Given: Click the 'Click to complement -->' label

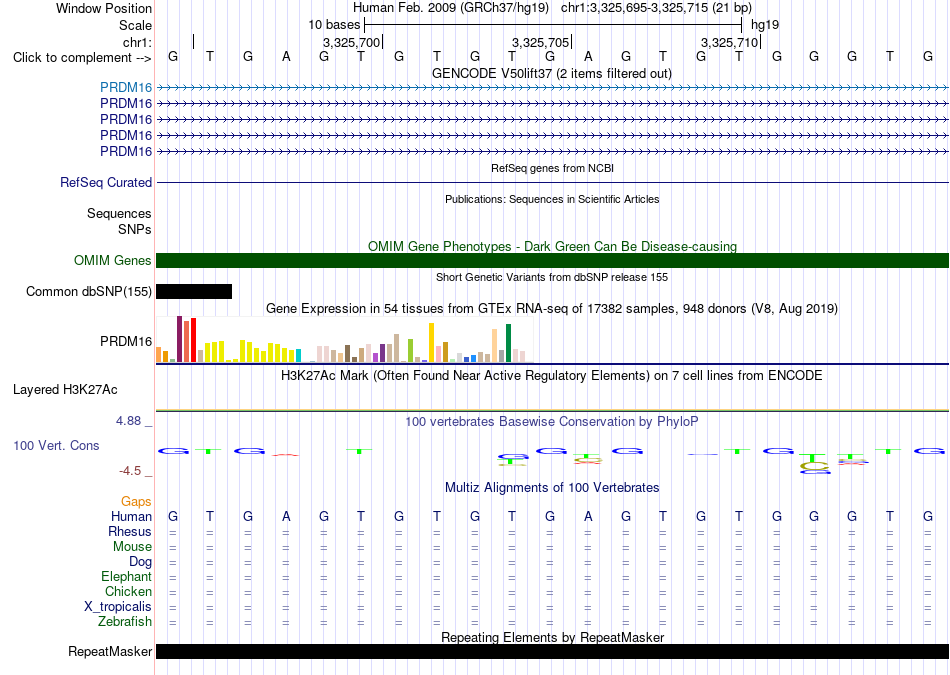Looking at the screenshot, I should pyautogui.click(x=82, y=58).
